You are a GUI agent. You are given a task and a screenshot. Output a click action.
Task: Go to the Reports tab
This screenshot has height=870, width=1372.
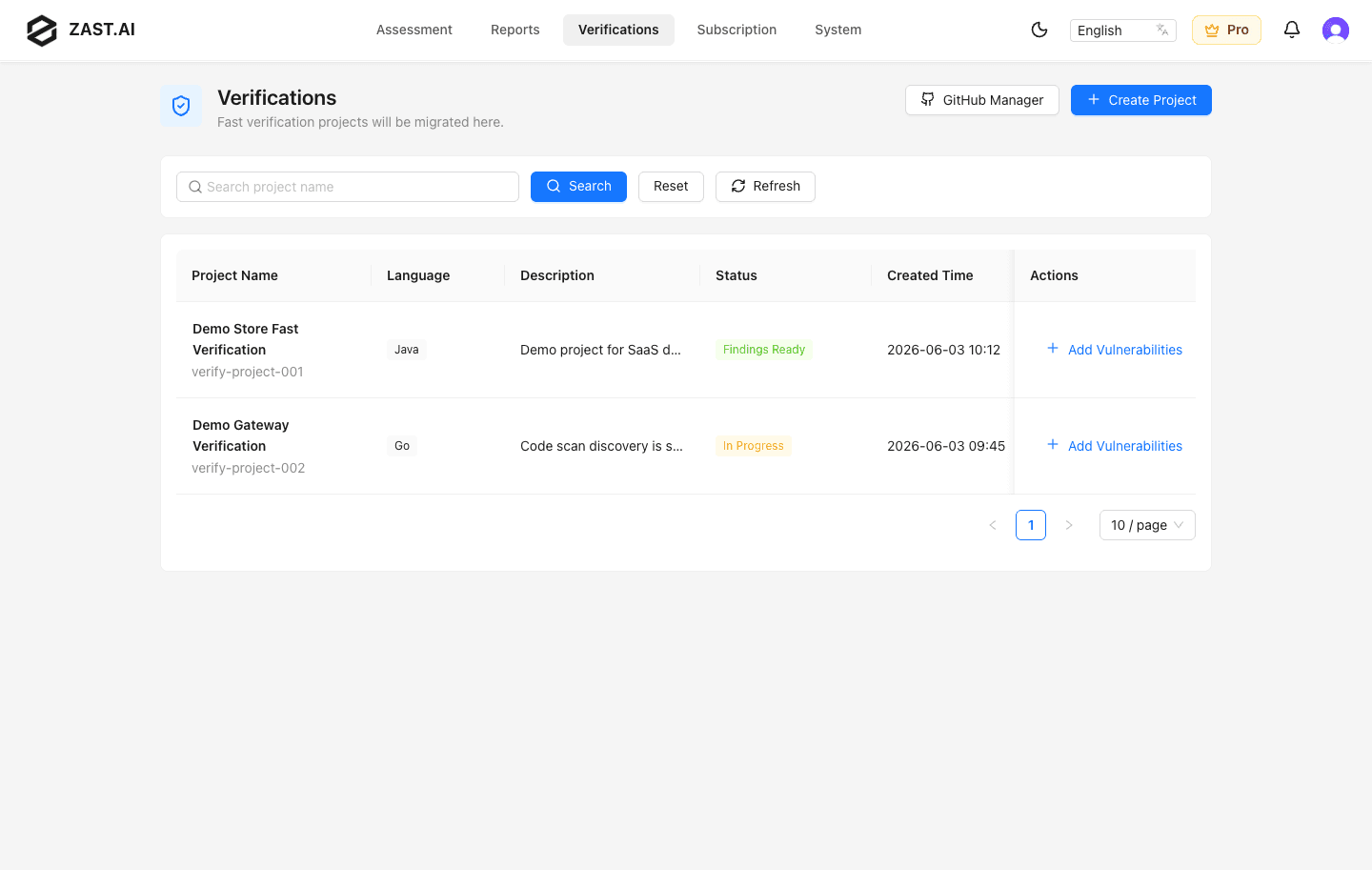click(x=515, y=30)
